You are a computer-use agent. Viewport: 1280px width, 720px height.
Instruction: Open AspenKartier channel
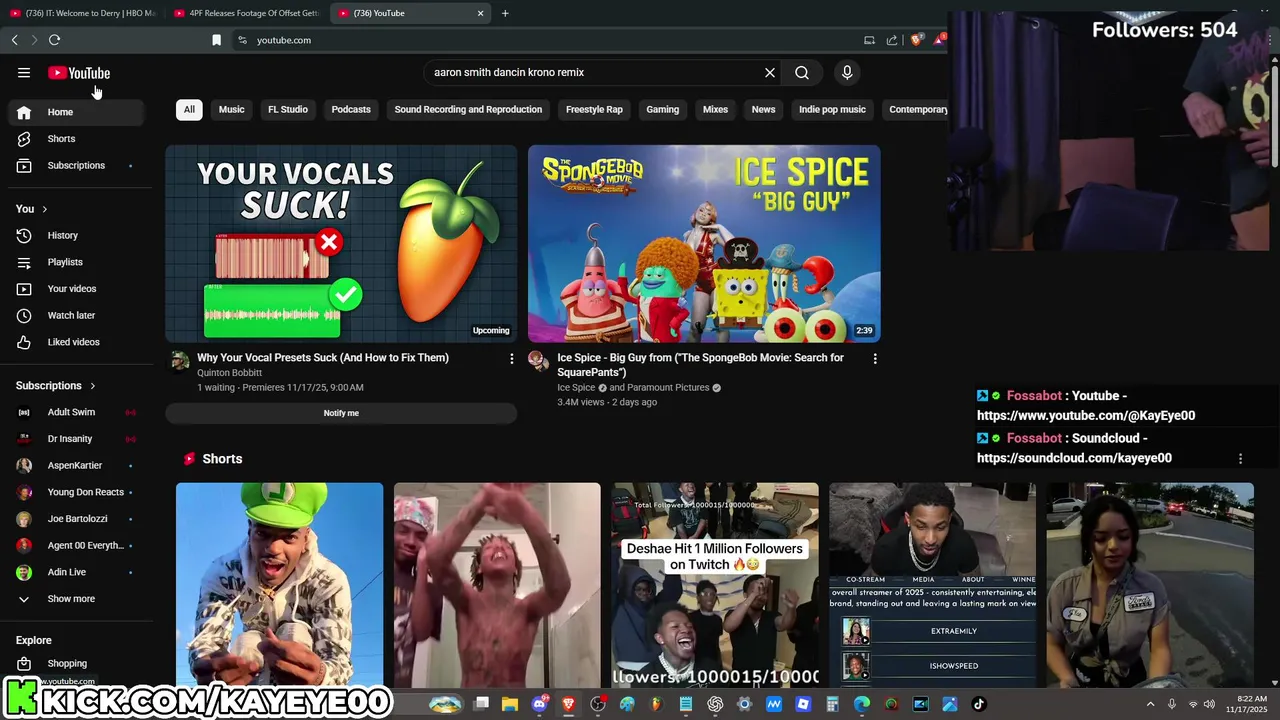click(x=76, y=465)
